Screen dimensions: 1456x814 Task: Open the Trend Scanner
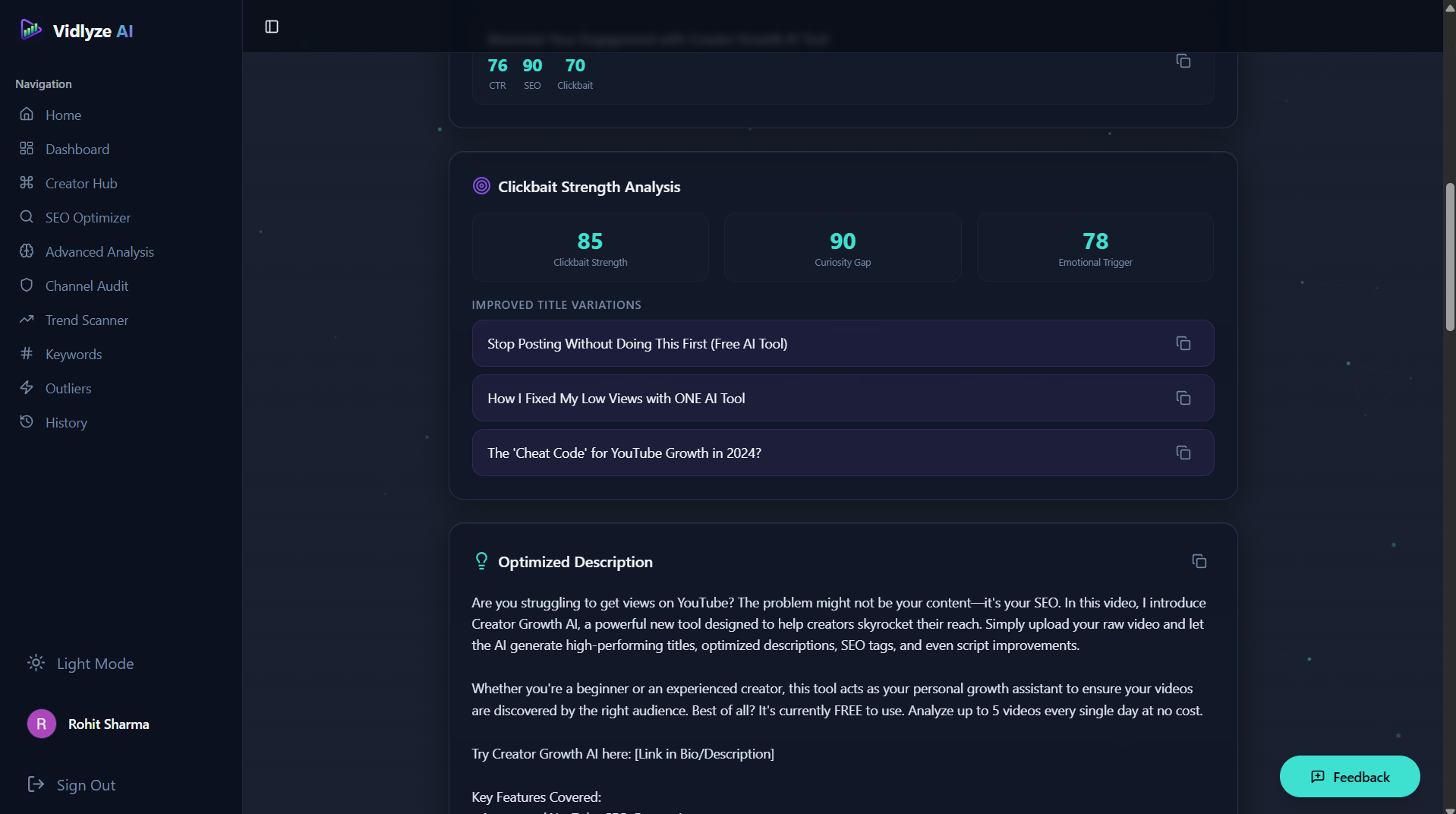pyautogui.click(x=86, y=320)
